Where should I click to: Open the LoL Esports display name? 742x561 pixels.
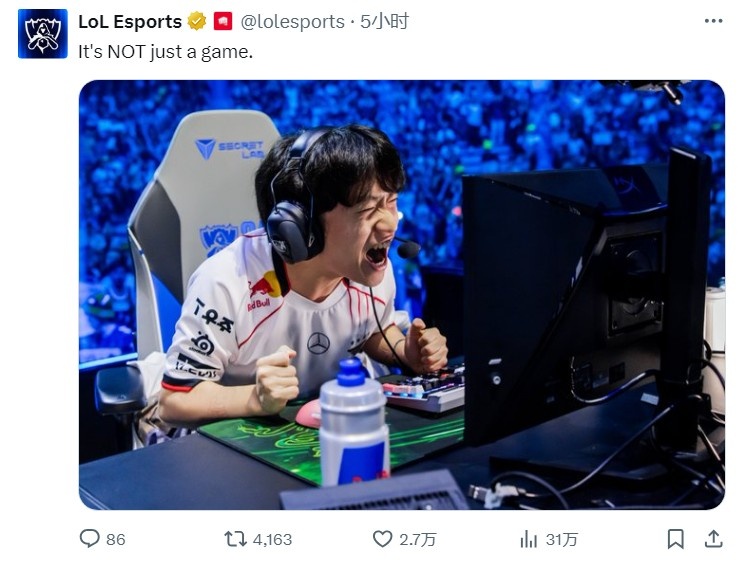(130, 22)
